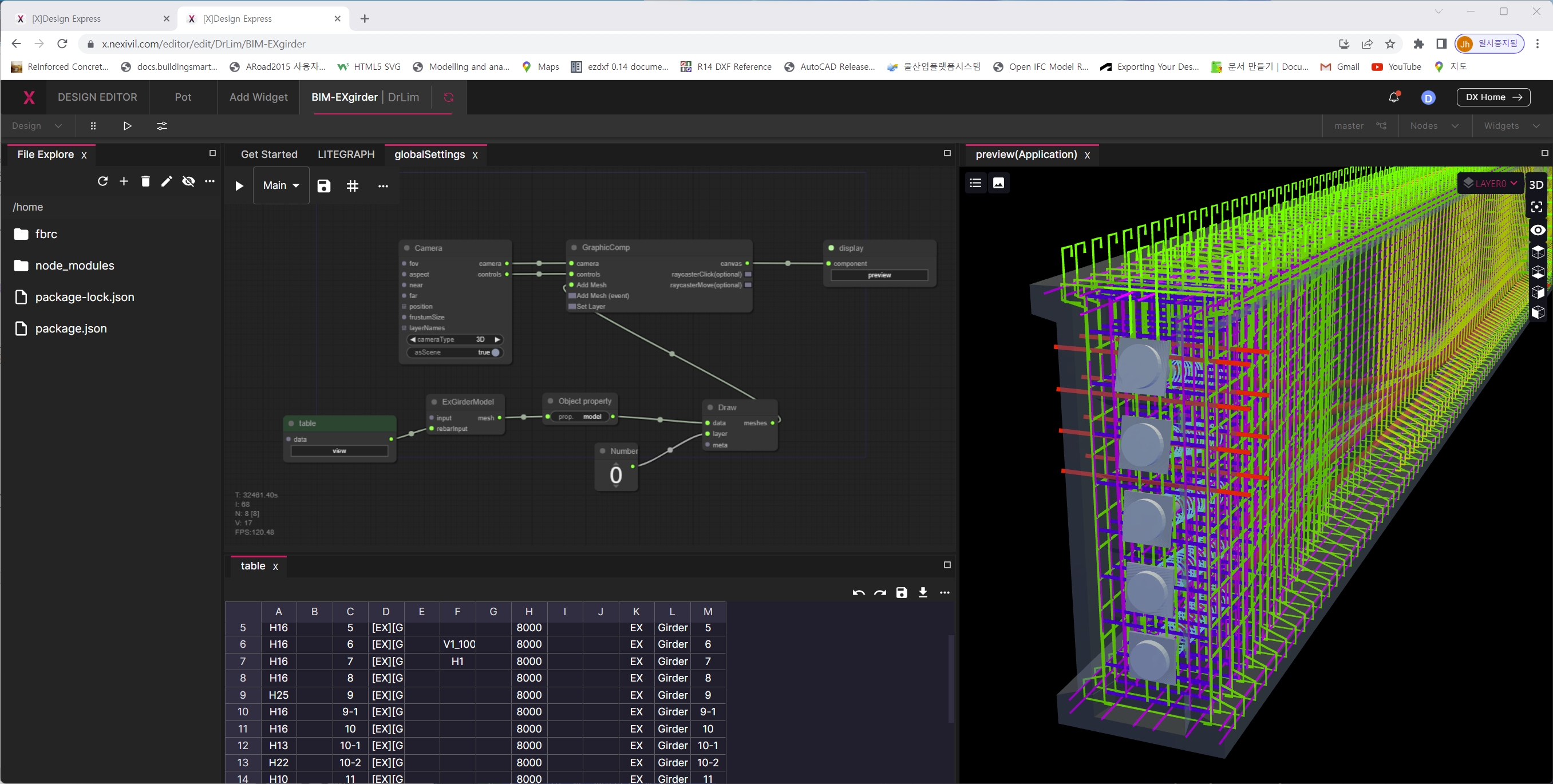Viewport: 1553px width, 784px height.
Task: Click the design toolbar run triangle
Action: pos(127,126)
